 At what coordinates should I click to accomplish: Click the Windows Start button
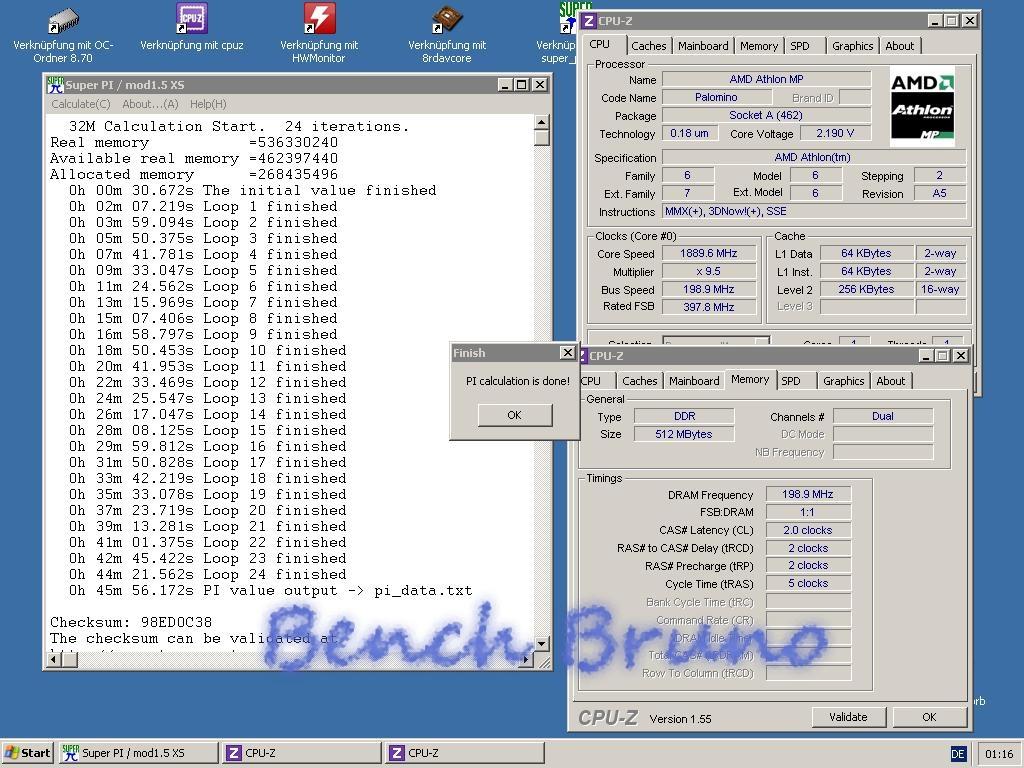[27, 753]
